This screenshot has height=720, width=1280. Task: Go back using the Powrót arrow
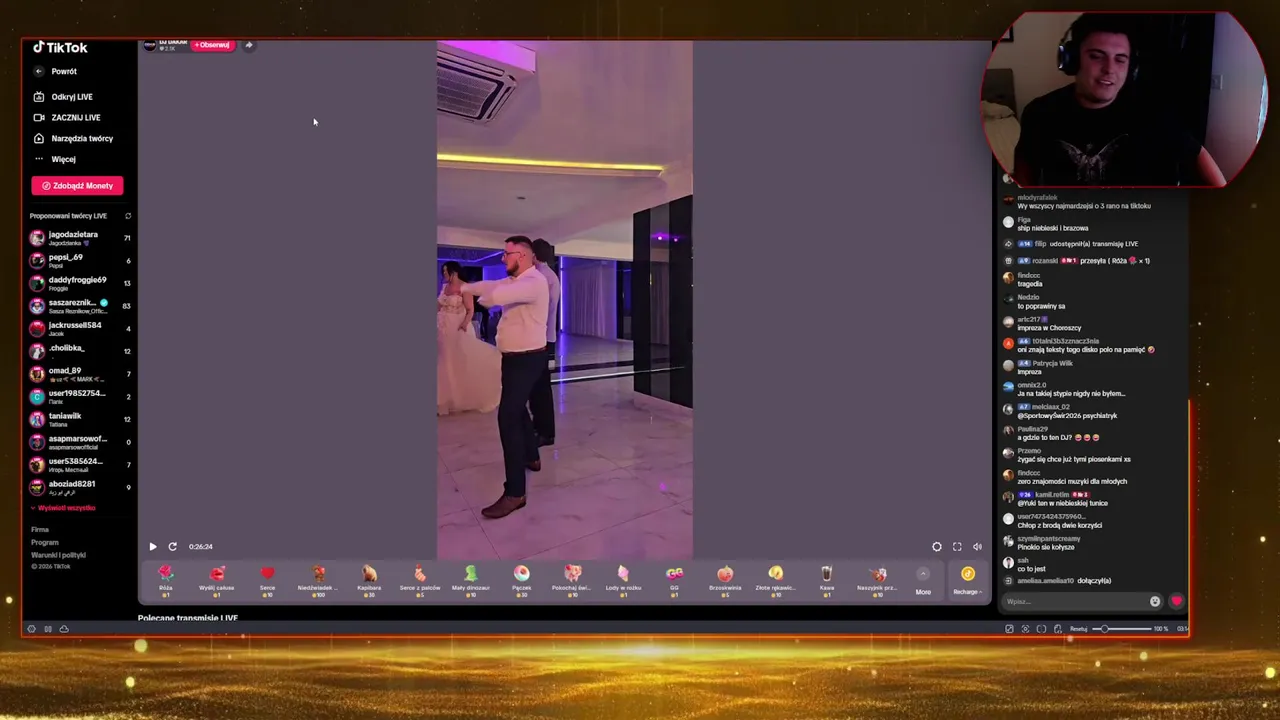[x=38, y=71]
